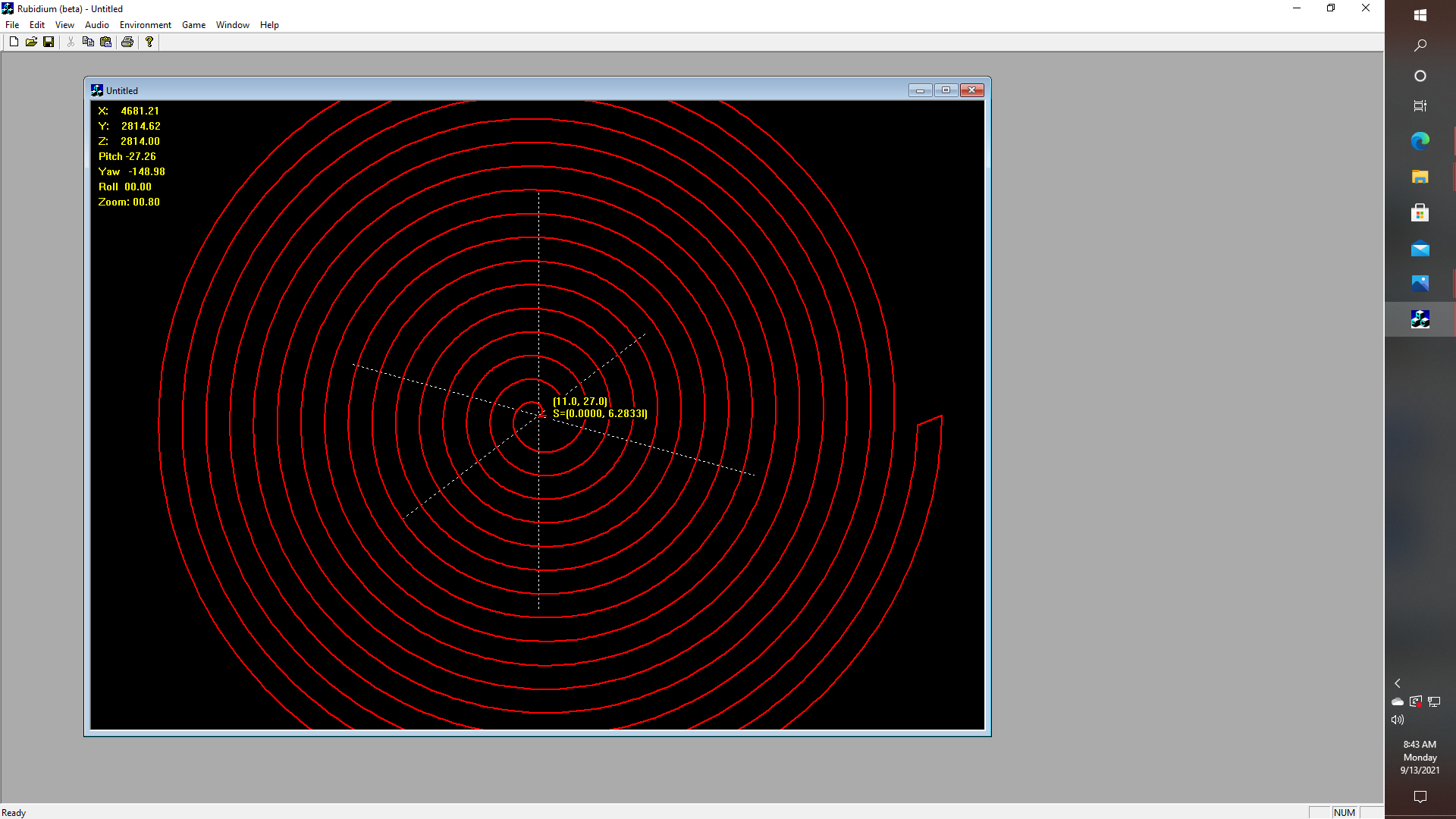The image size is (1456, 819).
Task: Click the New document toolbar icon
Action: [14, 42]
